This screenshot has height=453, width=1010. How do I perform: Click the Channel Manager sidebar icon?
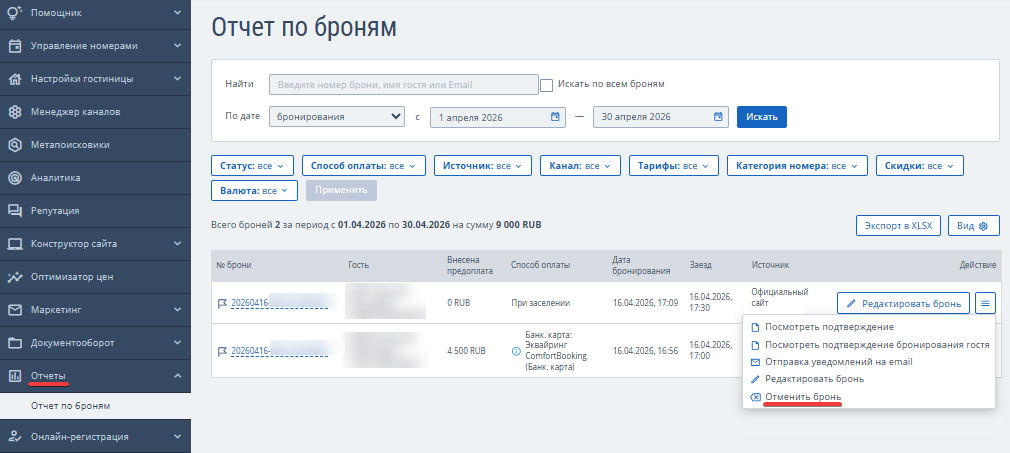(15, 112)
